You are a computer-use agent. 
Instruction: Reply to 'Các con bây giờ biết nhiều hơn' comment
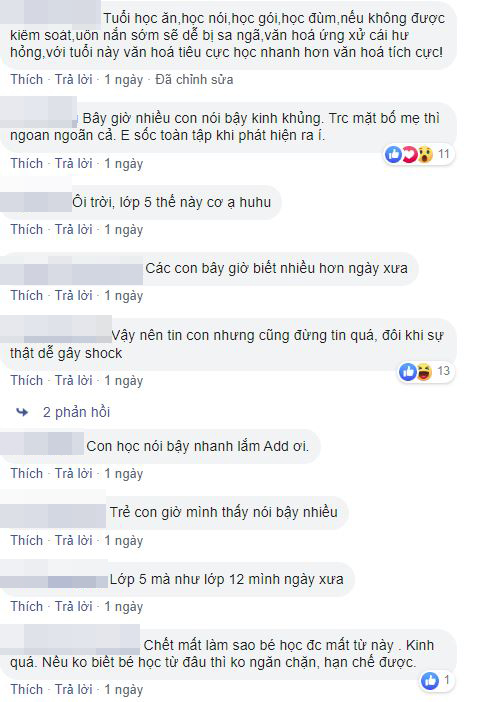[73, 295]
